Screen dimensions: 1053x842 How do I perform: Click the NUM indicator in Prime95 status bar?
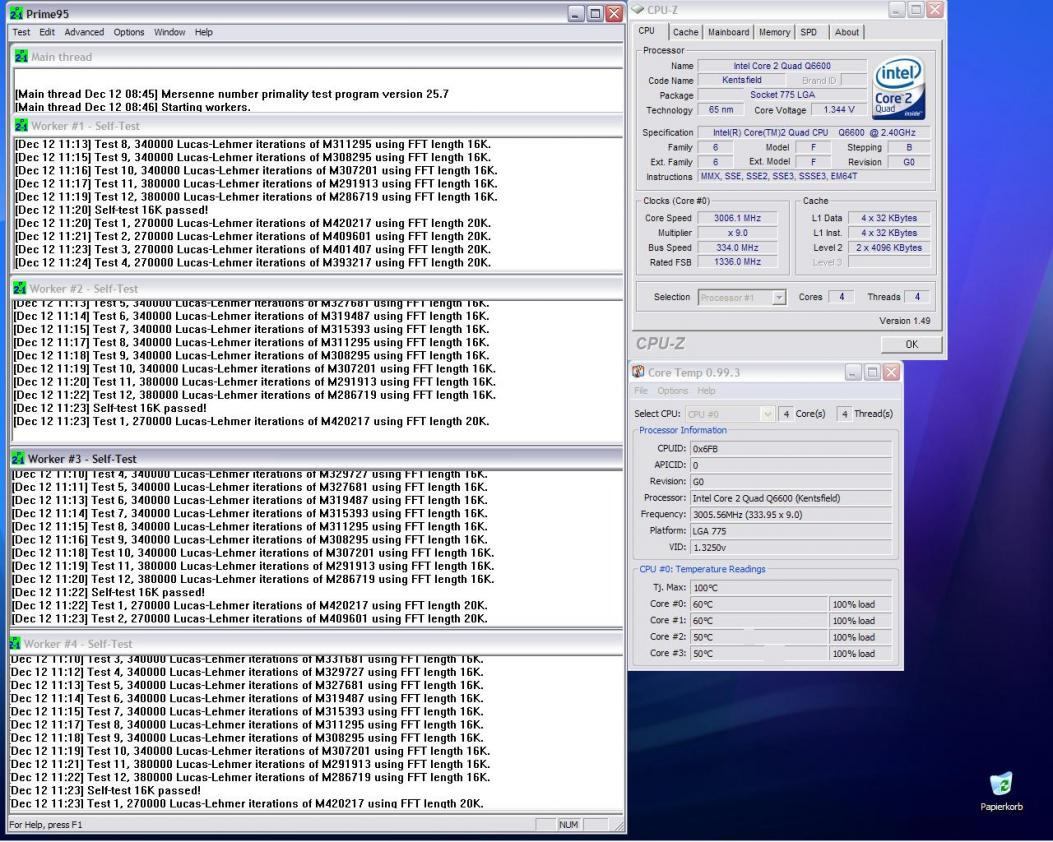pyautogui.click(x=568, y=825)
